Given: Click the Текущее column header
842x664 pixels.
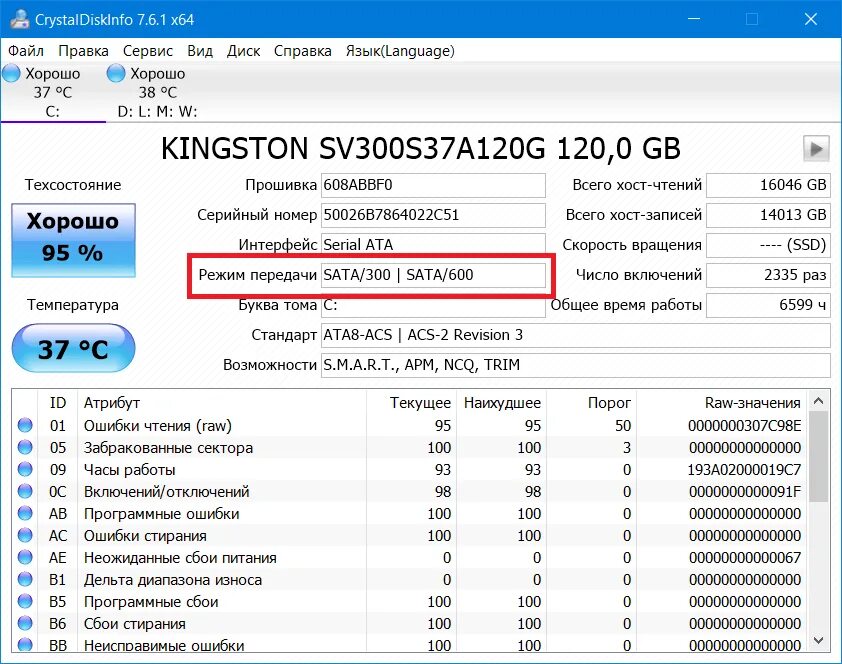Looking at the screenshot, I should pos(411,403).
